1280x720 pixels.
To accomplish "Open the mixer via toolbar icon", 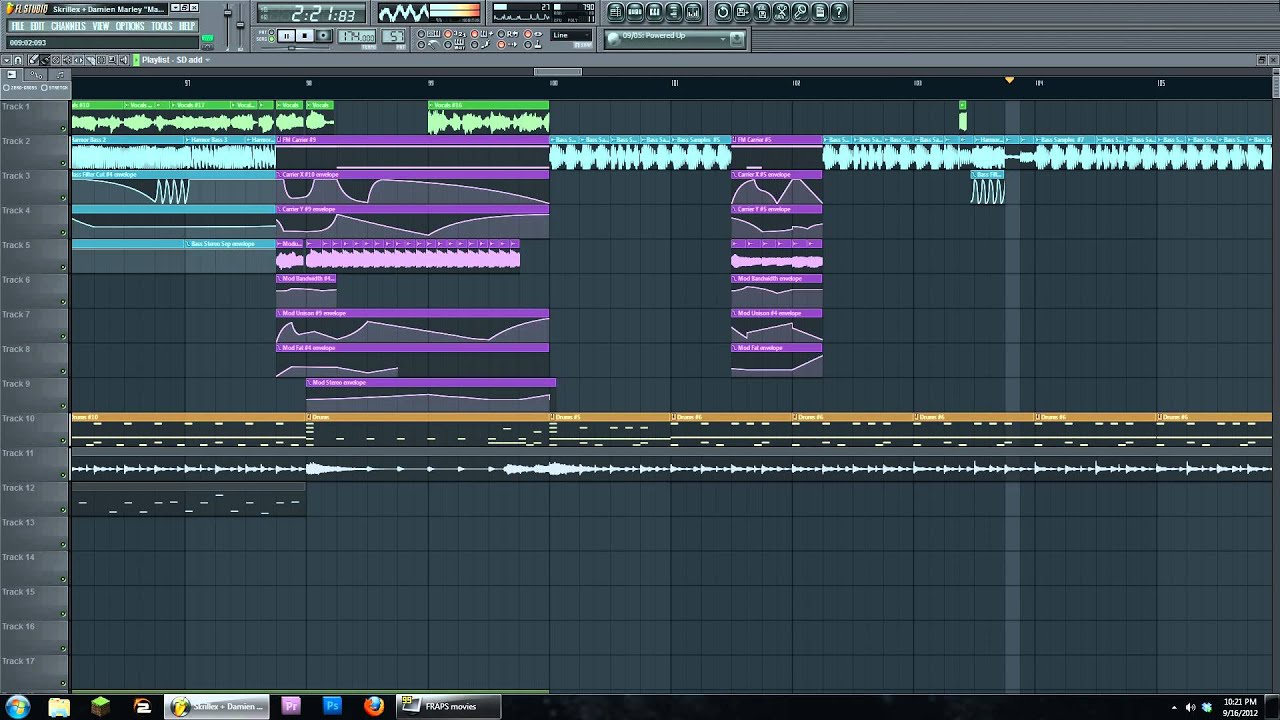I will pos(692,12).
